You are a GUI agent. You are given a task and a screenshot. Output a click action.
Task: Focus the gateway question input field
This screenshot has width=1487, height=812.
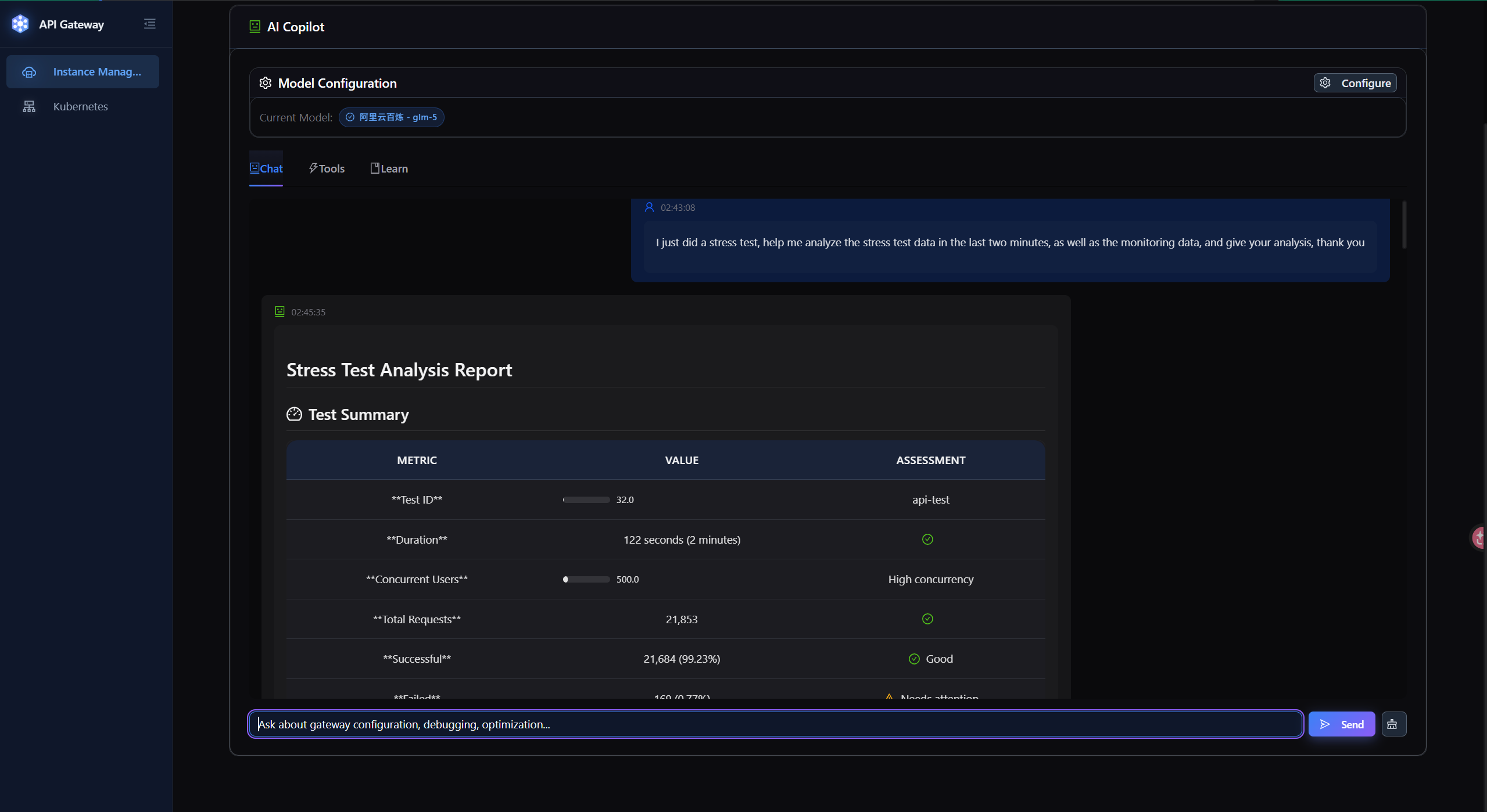click(x=775, y=724)
